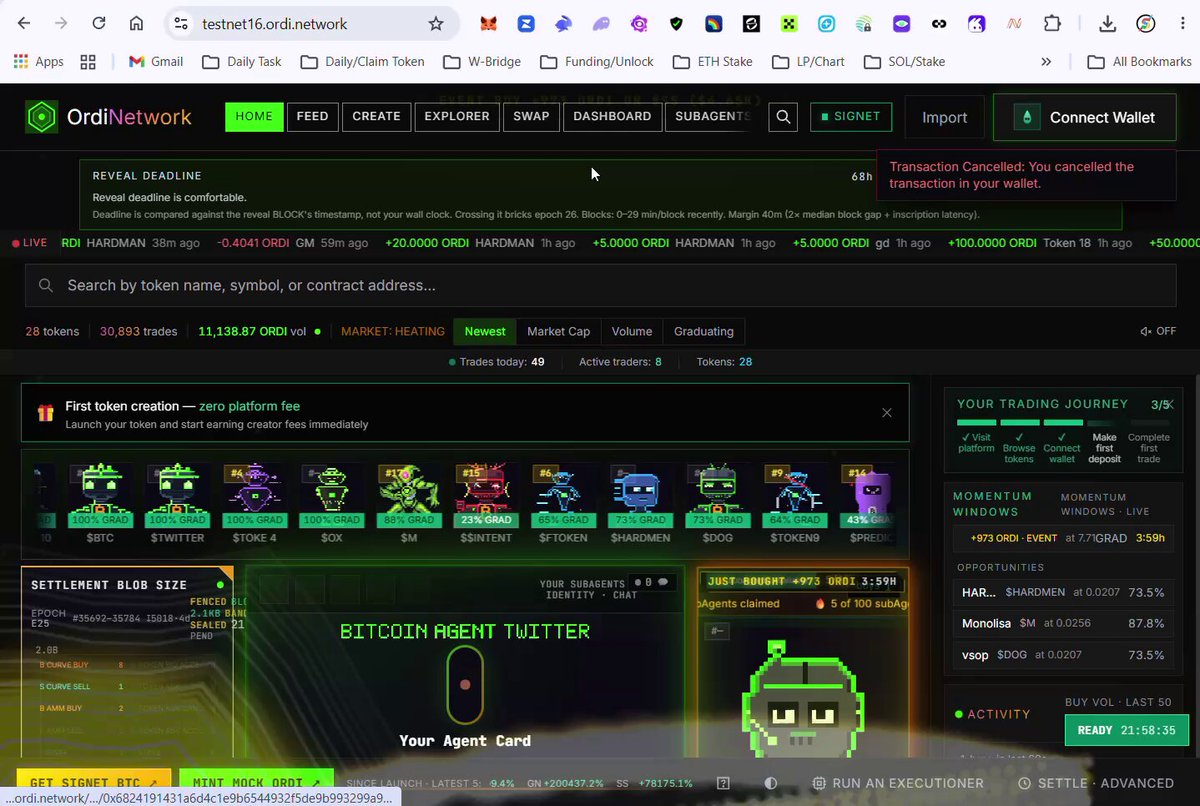Select the $TWITTER token avatar

click(176, 497)
